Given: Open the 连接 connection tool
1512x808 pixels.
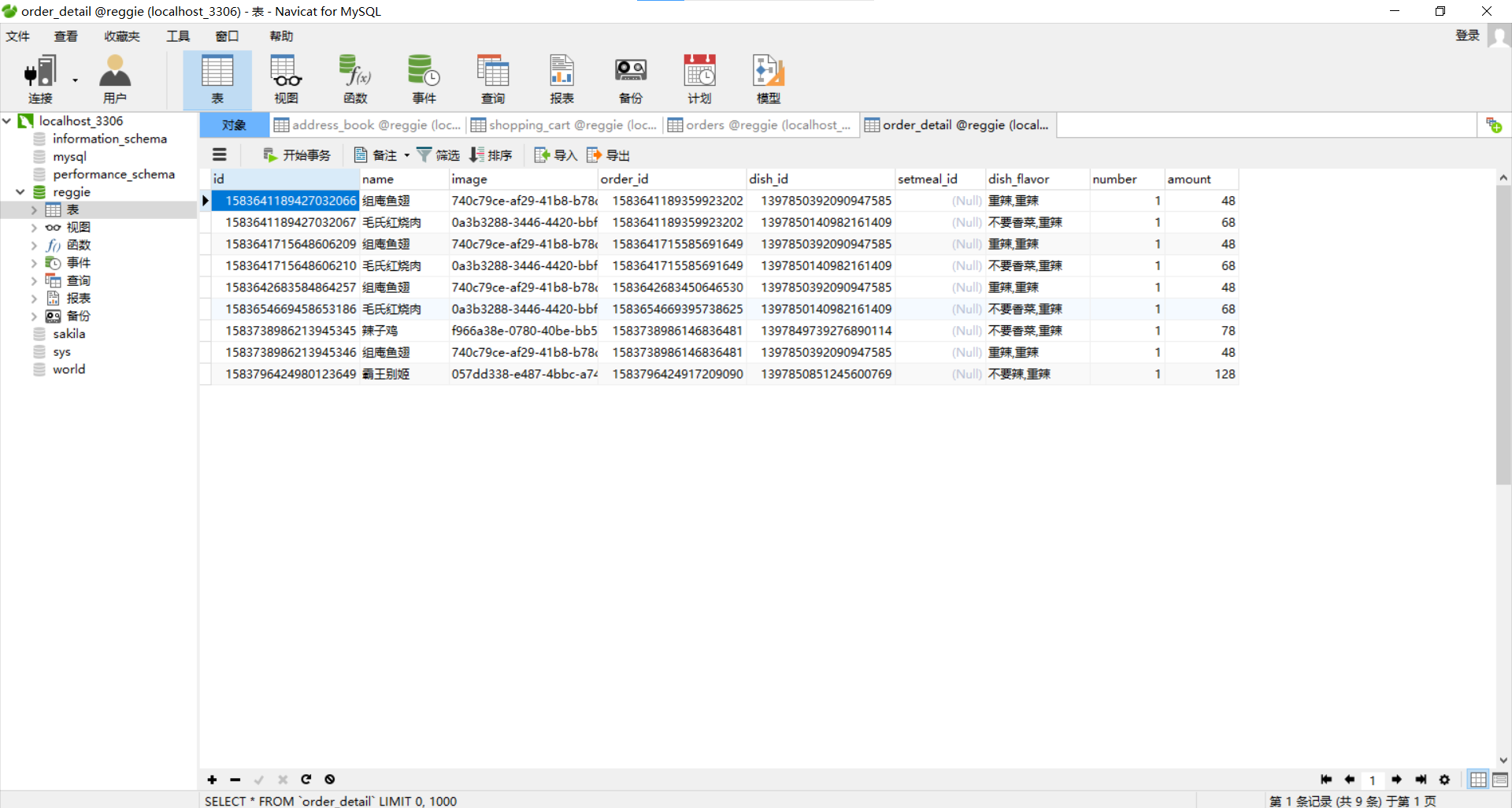Looking at the screenshot, I should point(40,80).
